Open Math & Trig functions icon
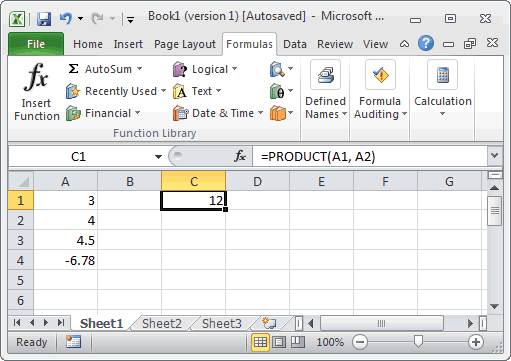 281,91
